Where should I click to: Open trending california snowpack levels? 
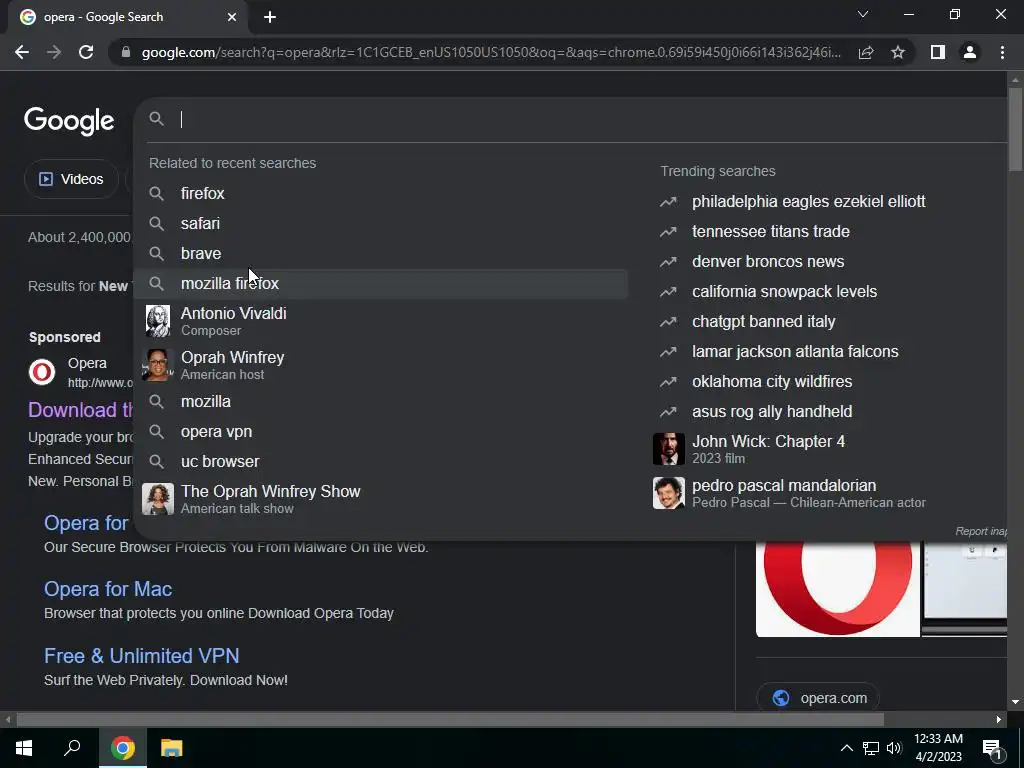[784, 291]
